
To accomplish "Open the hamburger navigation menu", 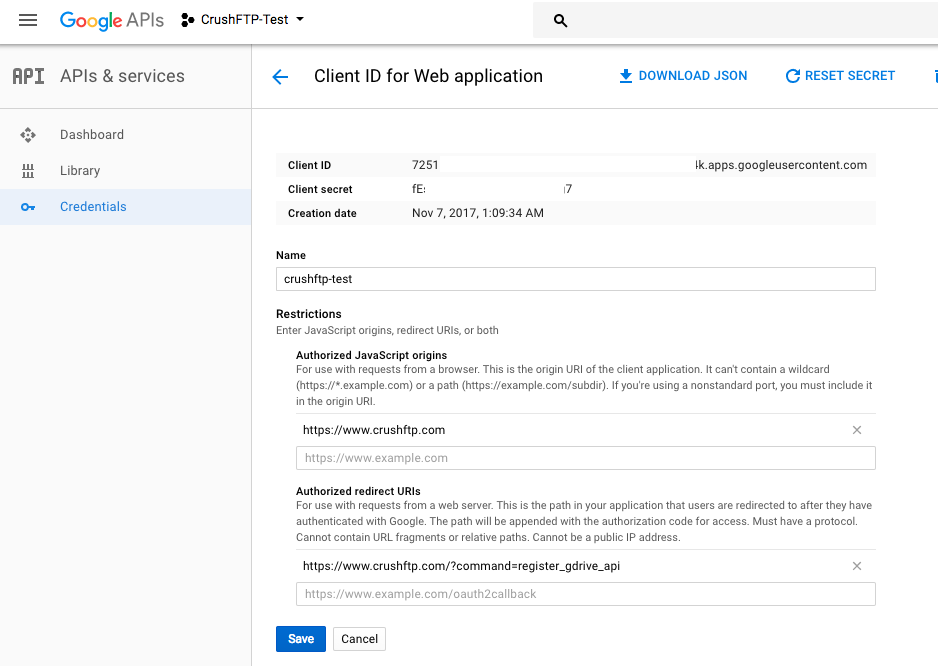I will [x=28, y=20].
